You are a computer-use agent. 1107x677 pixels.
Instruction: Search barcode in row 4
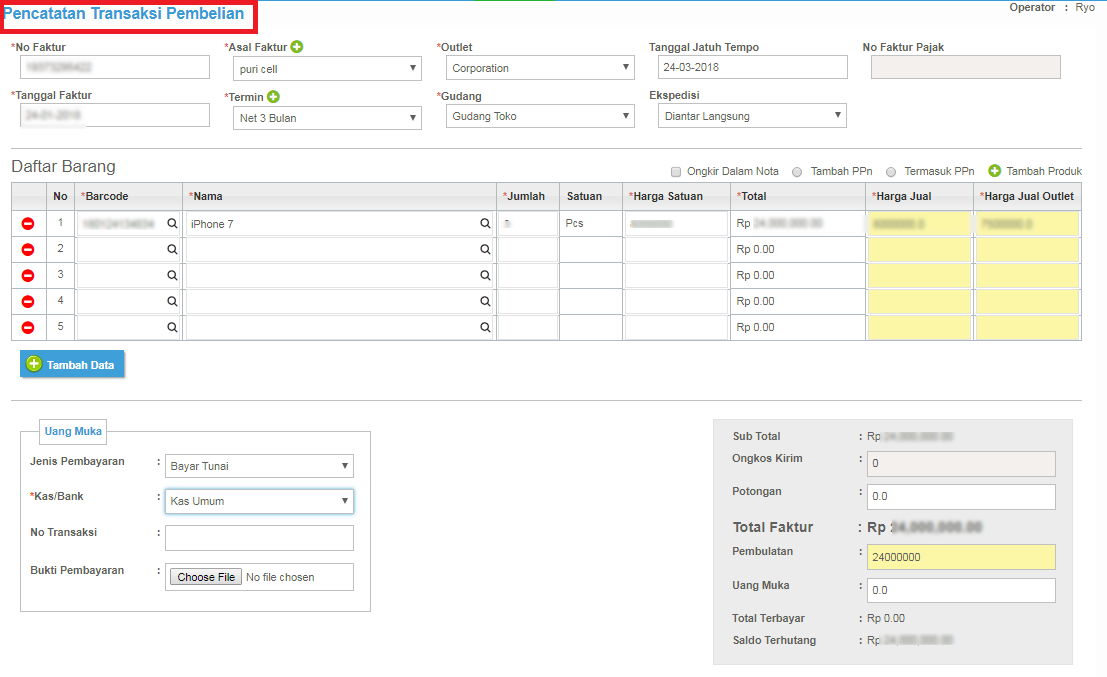pyautogui.click(x=172, y=301)
